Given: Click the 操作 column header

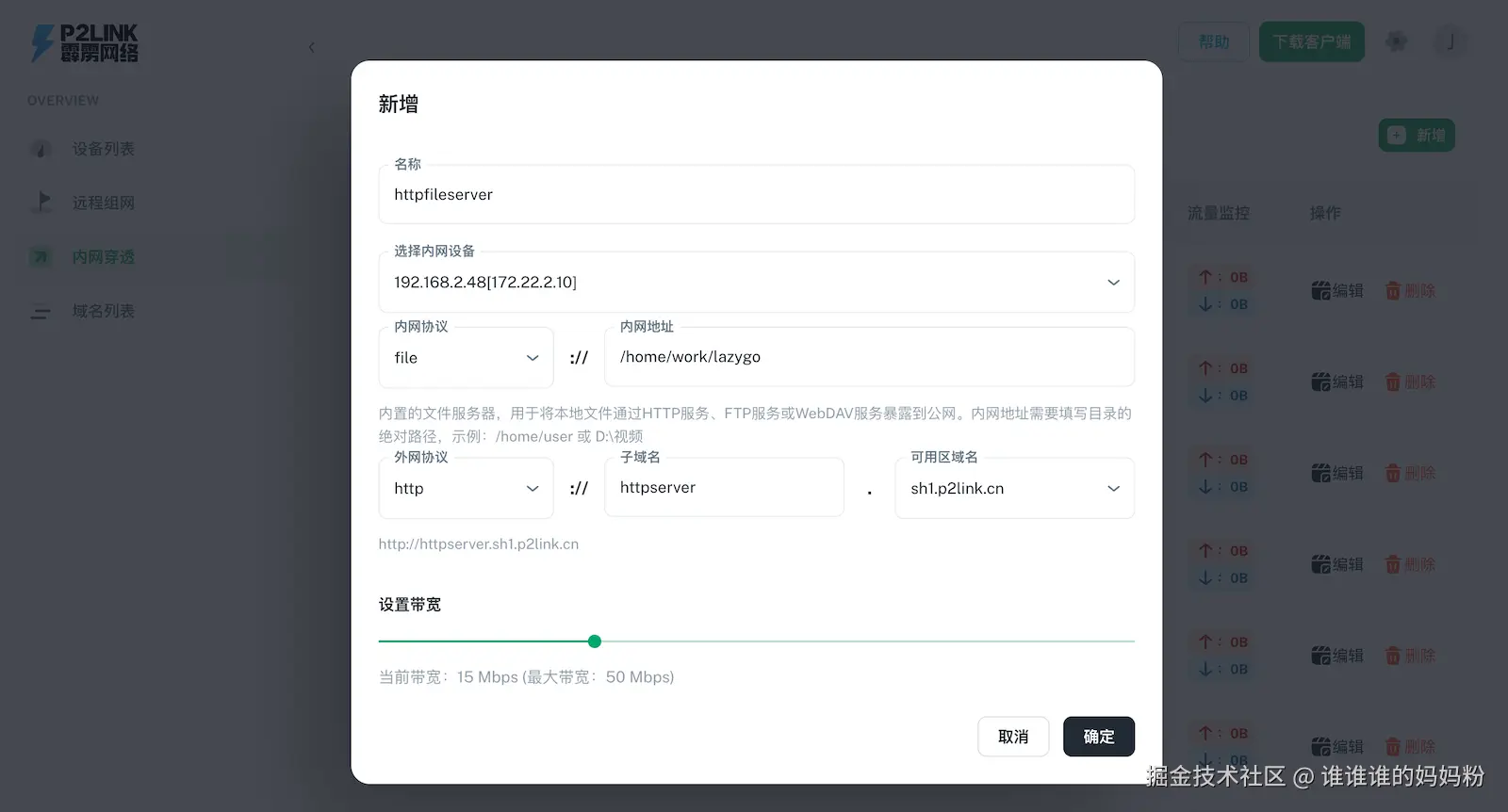Looking at the screenshot, I should 1325,213.
